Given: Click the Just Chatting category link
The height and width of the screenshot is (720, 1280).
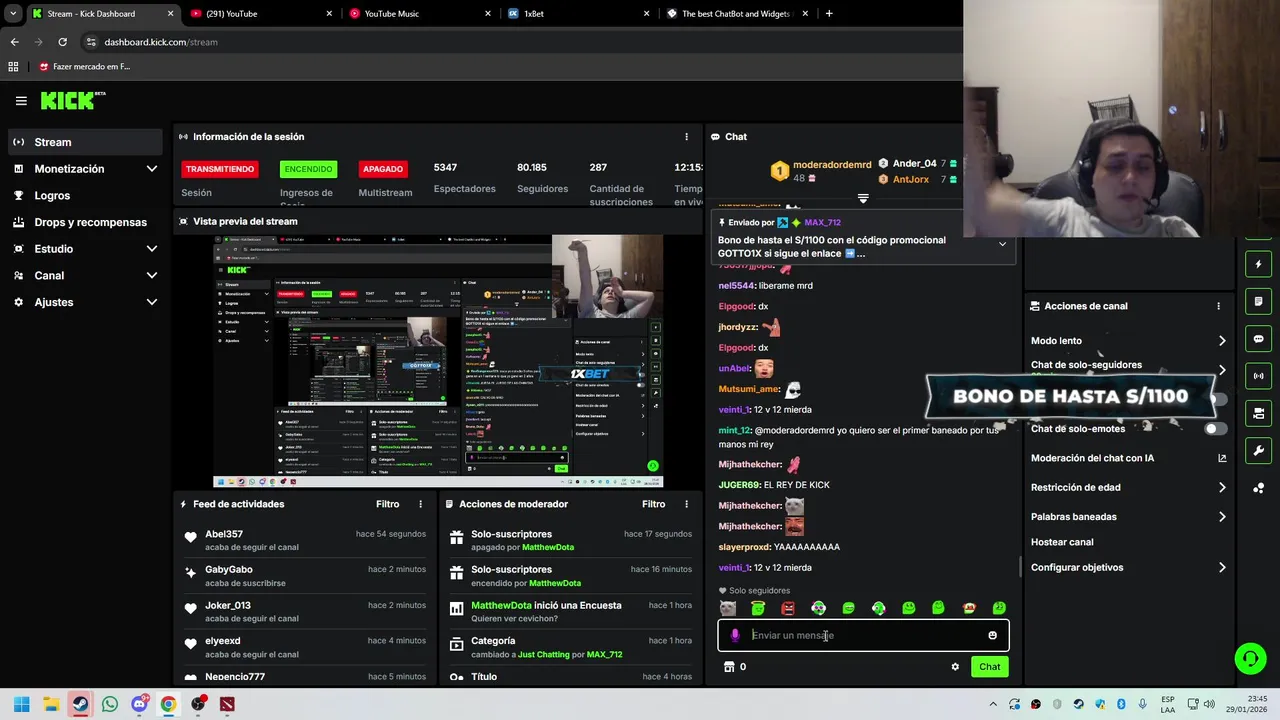Looking at the screenshot, I should tap(543, 655).
